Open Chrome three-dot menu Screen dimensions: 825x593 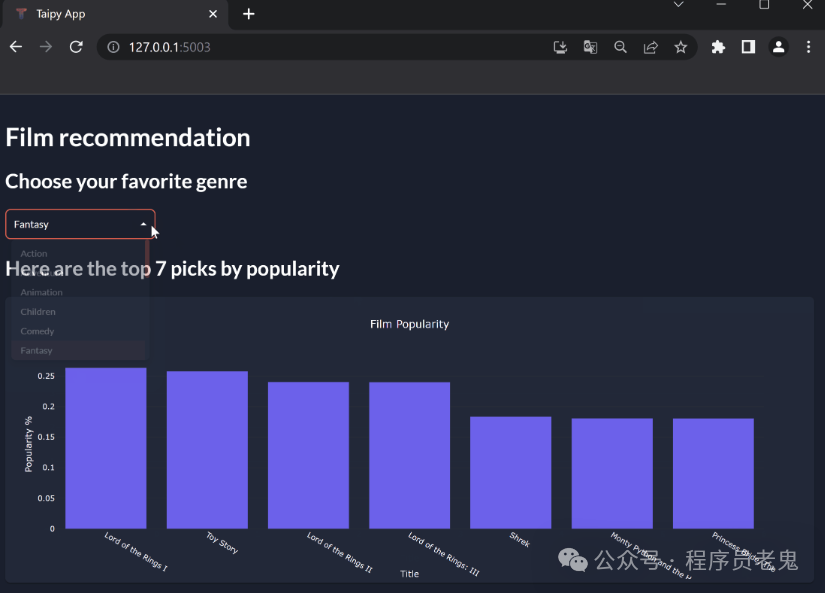[x=809, y=47]
